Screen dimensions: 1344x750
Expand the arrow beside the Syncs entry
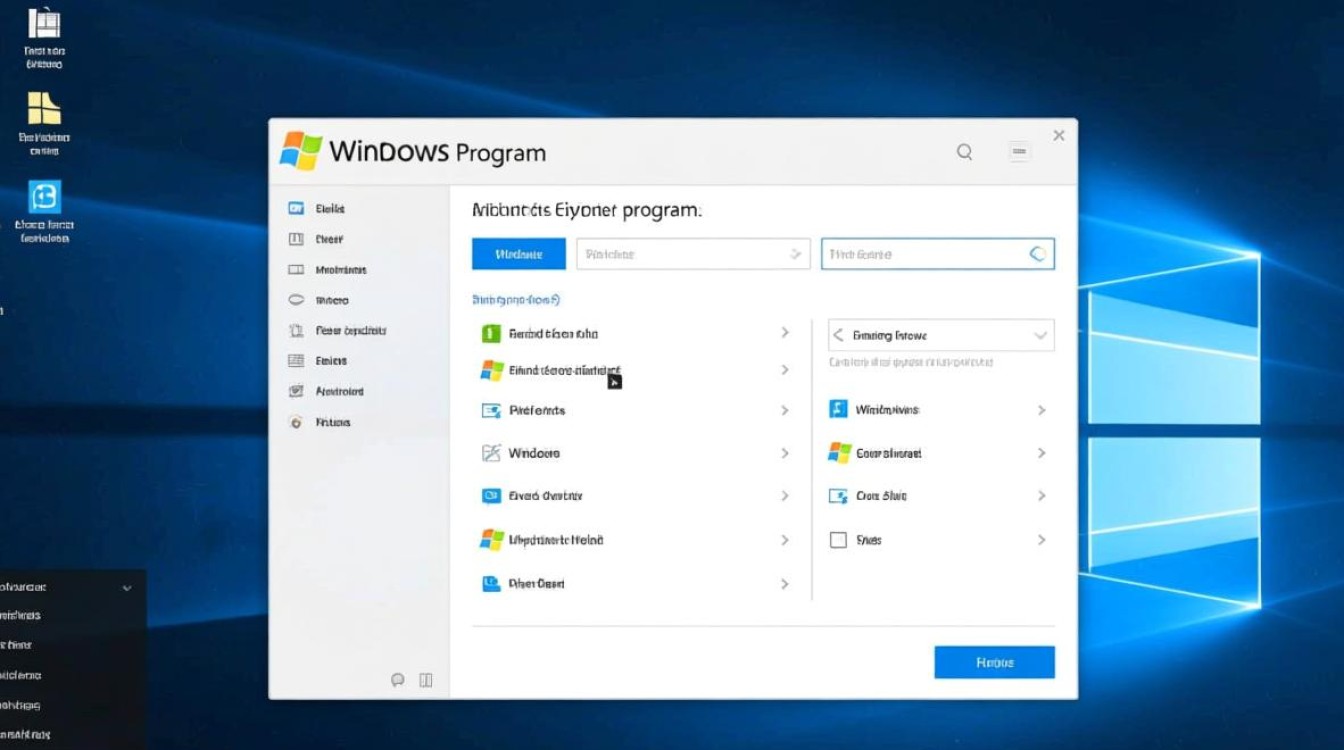coord(1041,539)
